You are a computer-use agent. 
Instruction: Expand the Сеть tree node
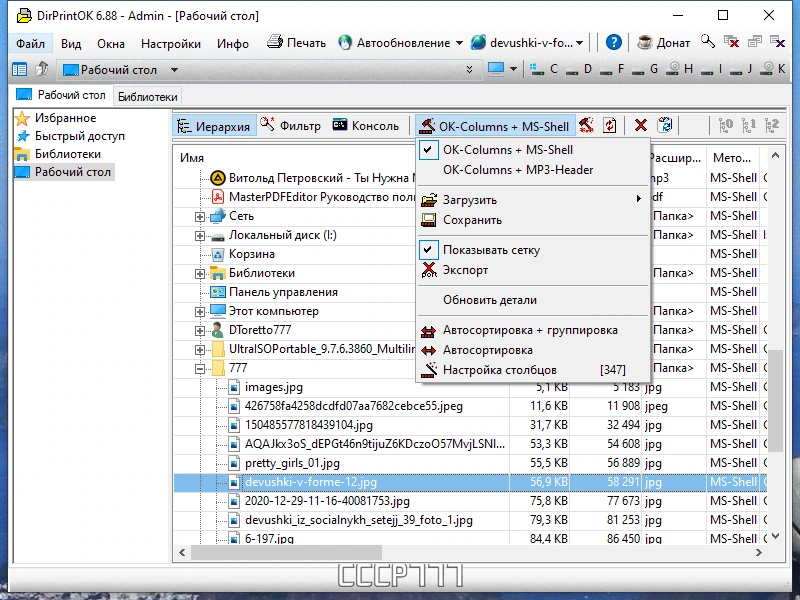point(200,217)
